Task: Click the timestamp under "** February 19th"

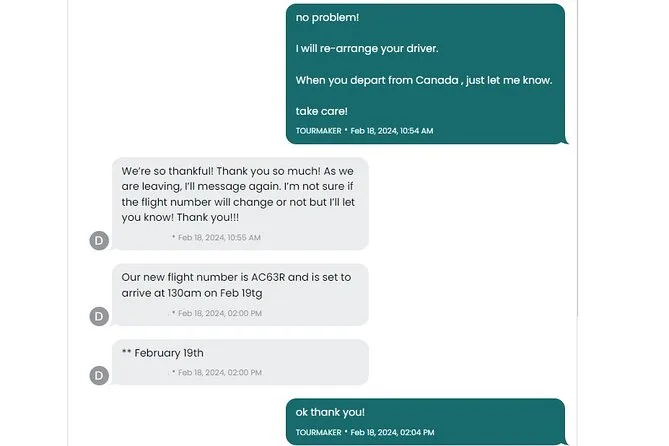Action: click(x=220, y=372)
